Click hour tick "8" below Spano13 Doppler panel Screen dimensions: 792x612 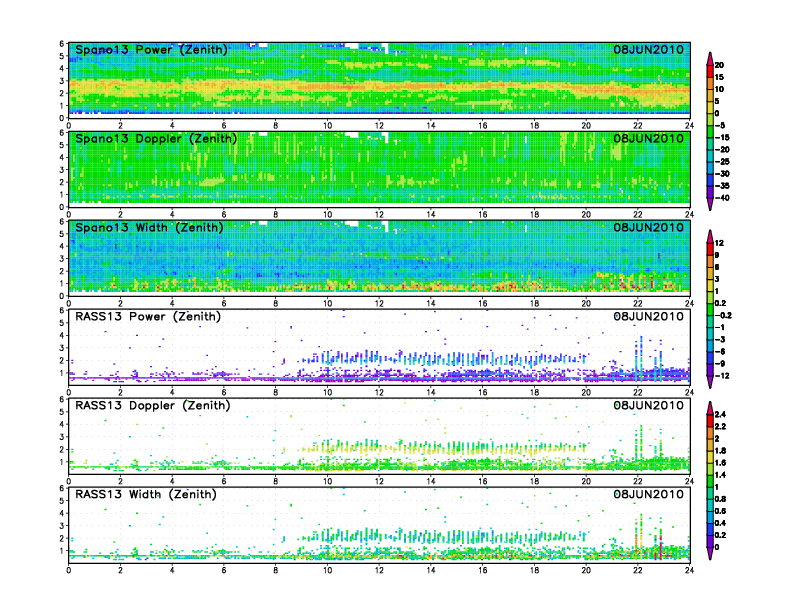(x=276, y=215)
